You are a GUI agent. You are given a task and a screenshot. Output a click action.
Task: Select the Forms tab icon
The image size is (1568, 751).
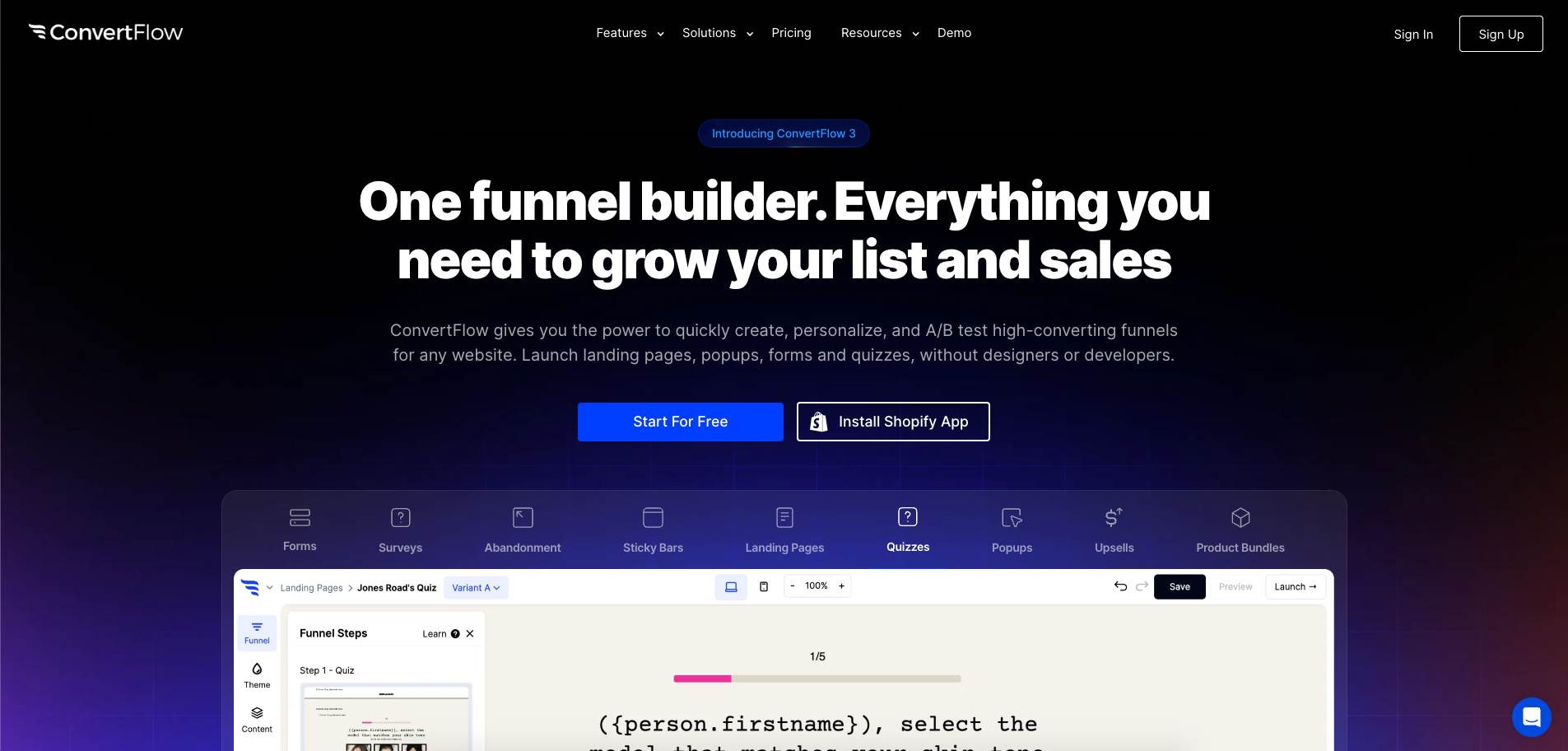[300, 517]
